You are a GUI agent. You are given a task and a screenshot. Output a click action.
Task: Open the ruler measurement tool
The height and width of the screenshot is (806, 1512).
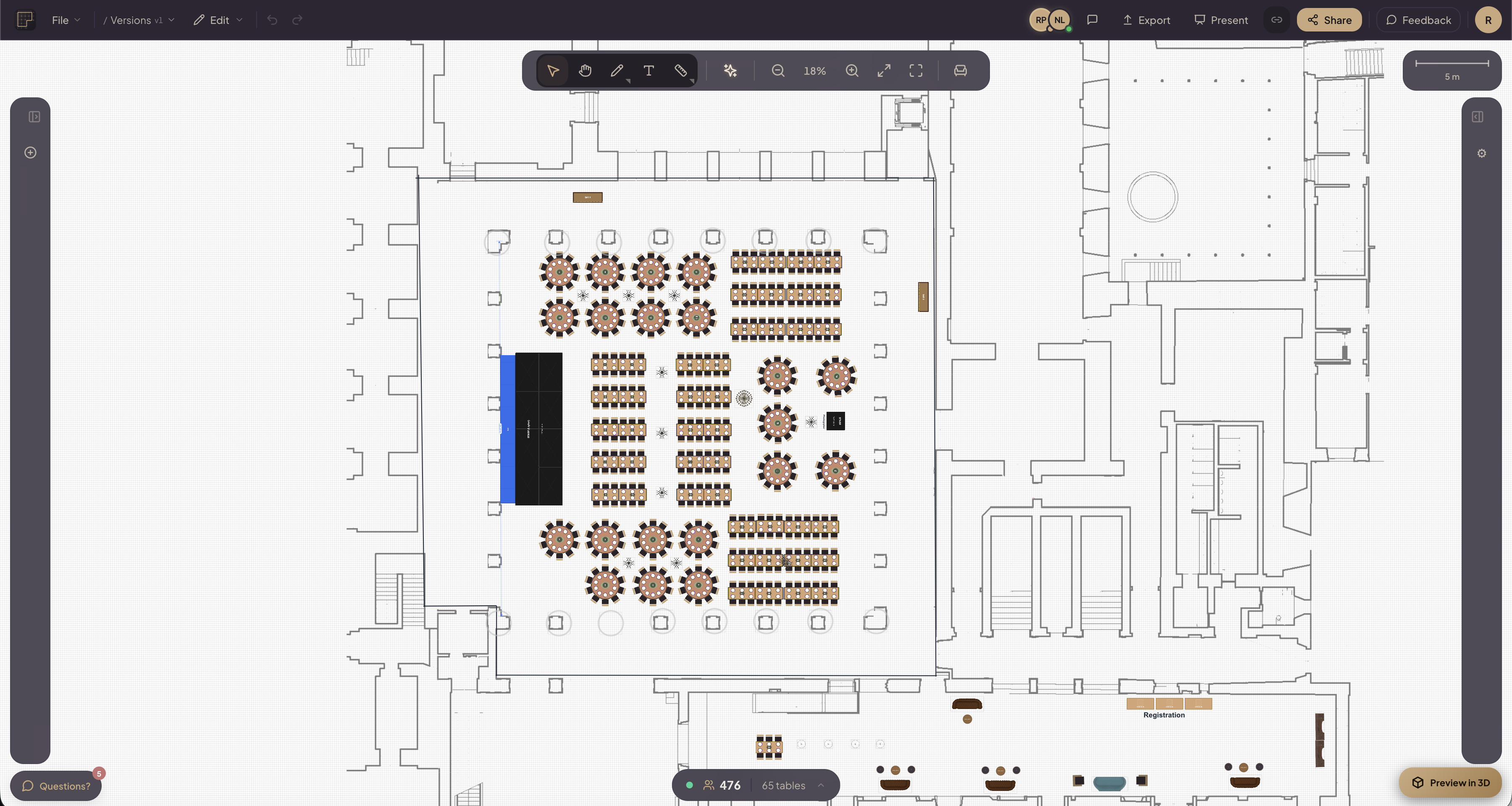tap(681, 71)
